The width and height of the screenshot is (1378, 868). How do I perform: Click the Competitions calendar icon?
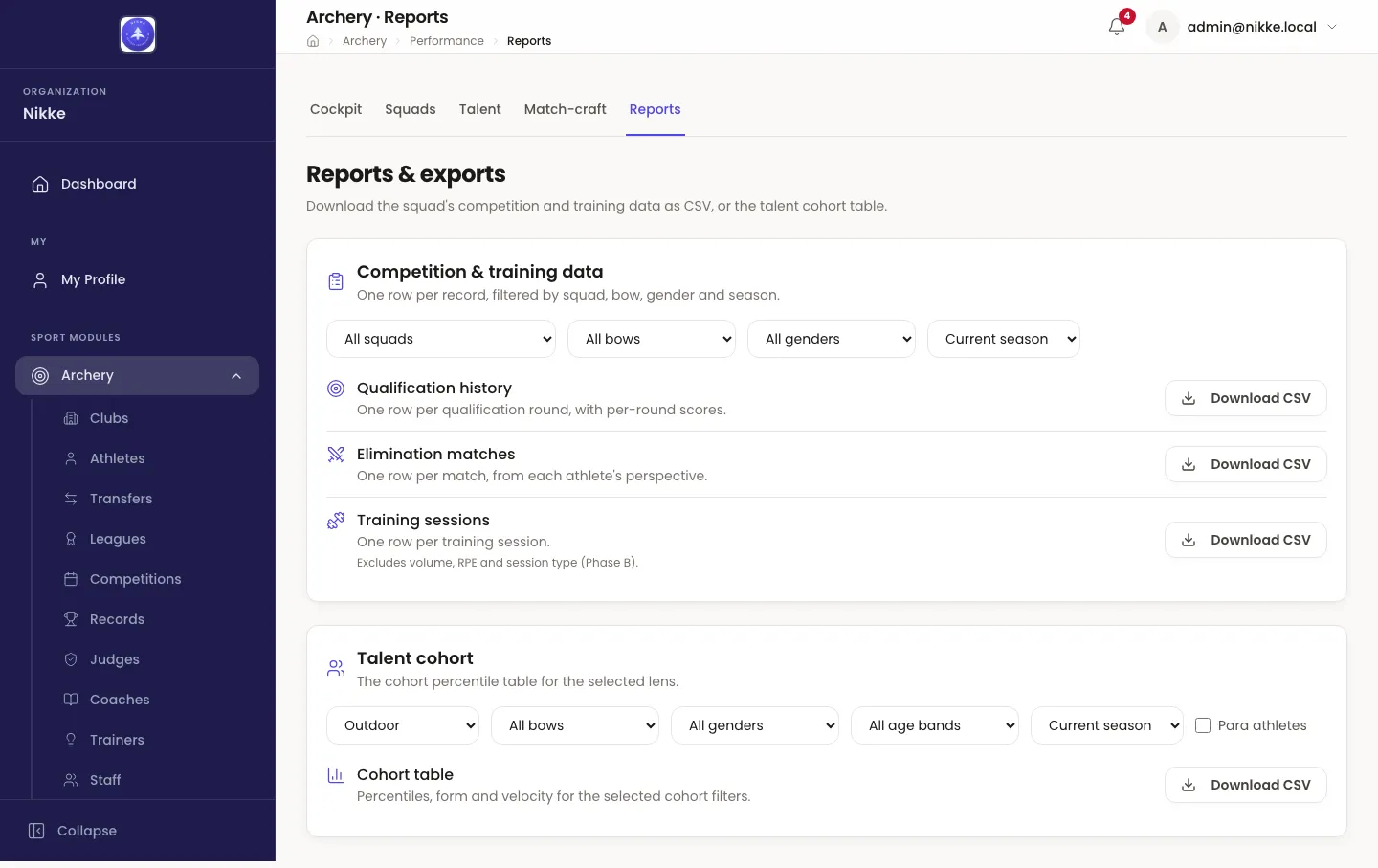[x=71, y=579]
